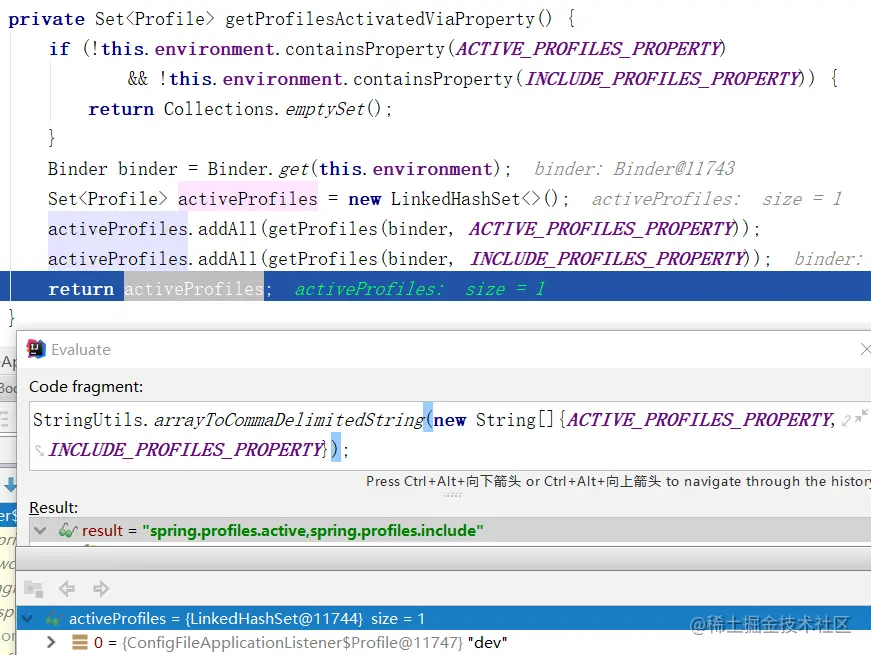Click the back arrow in lower toolbar

coord(67,588)
